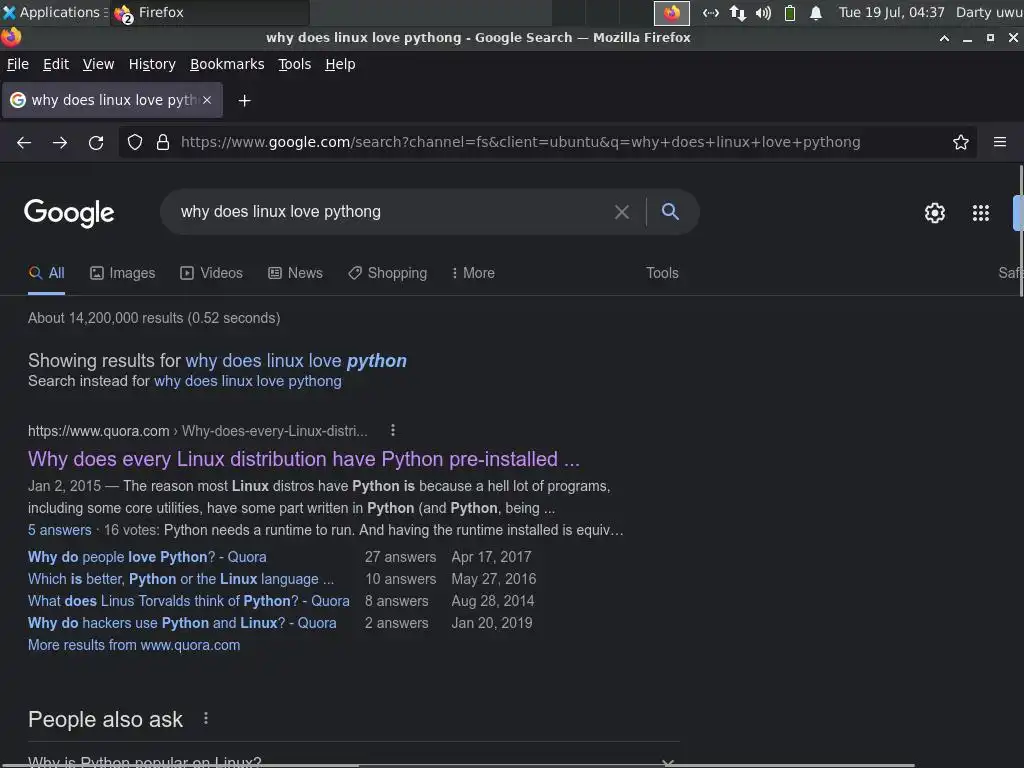Open corrected 'why does linux love python' link
Screen dimensions: 1024x768
tap(296, 360)
